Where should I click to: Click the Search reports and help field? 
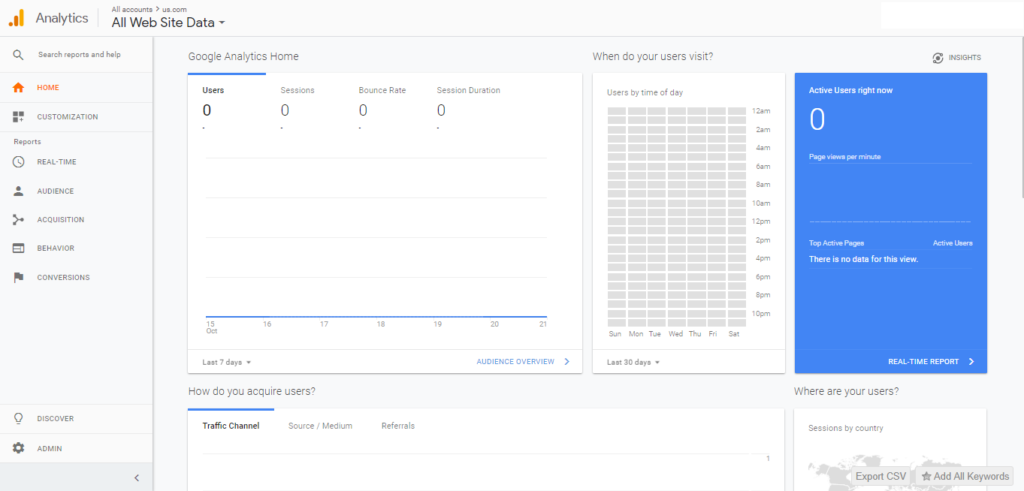tap(79, 55)
